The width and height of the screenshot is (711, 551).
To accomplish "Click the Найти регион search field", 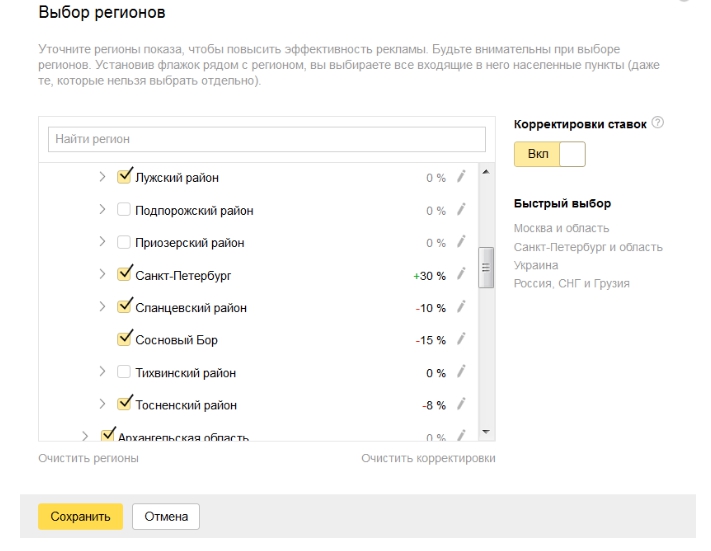I will [x=267, y=139].
